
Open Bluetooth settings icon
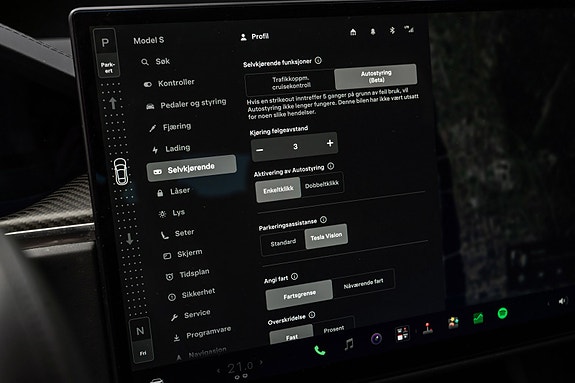392,30
